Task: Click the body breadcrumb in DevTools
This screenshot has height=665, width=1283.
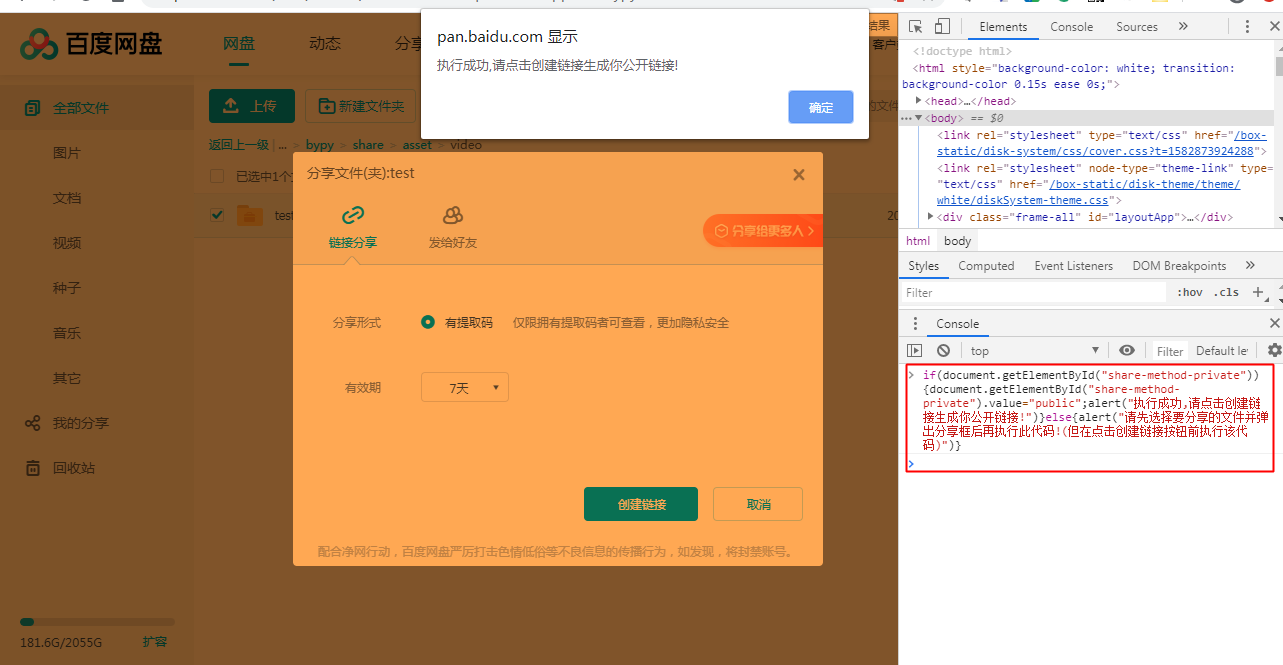Action: (957, 241)
